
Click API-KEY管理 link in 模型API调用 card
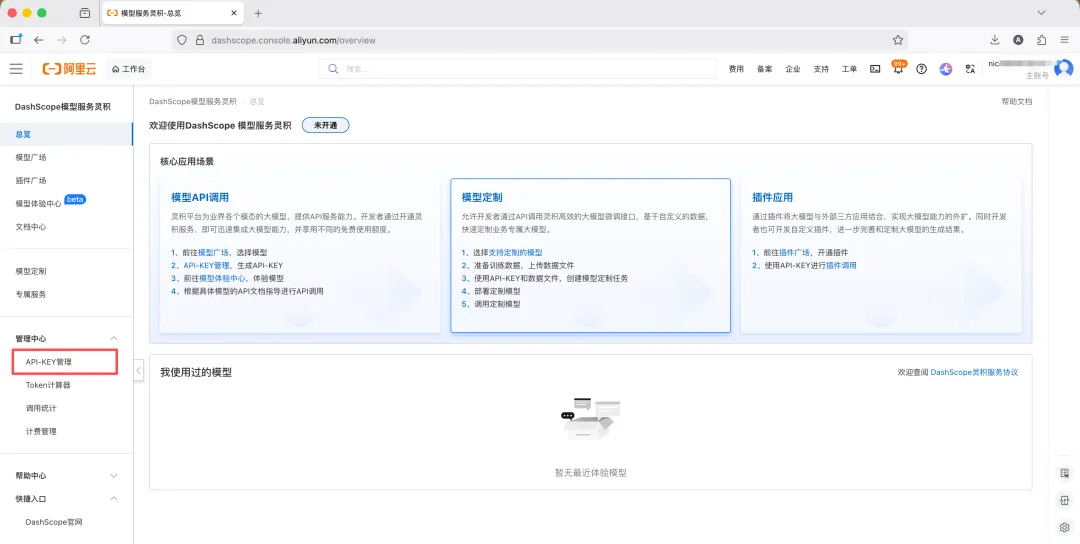click(x=207, y=265)
